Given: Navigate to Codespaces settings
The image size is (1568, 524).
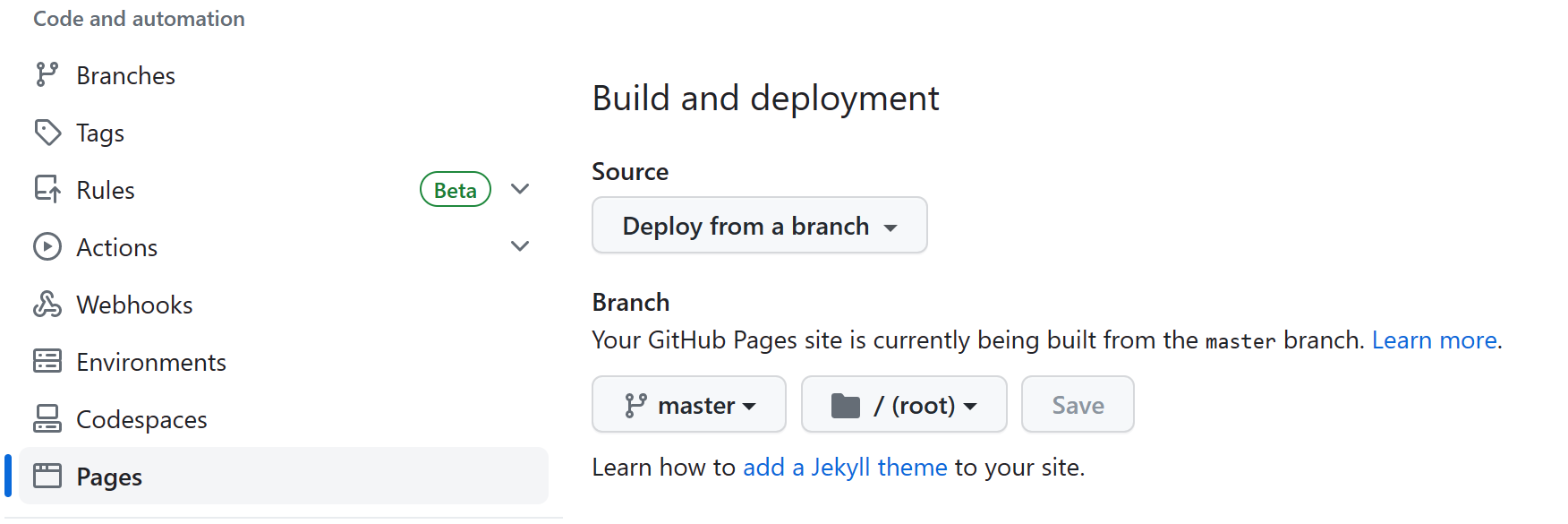Looking at the screenshot, I should [141, 419].
